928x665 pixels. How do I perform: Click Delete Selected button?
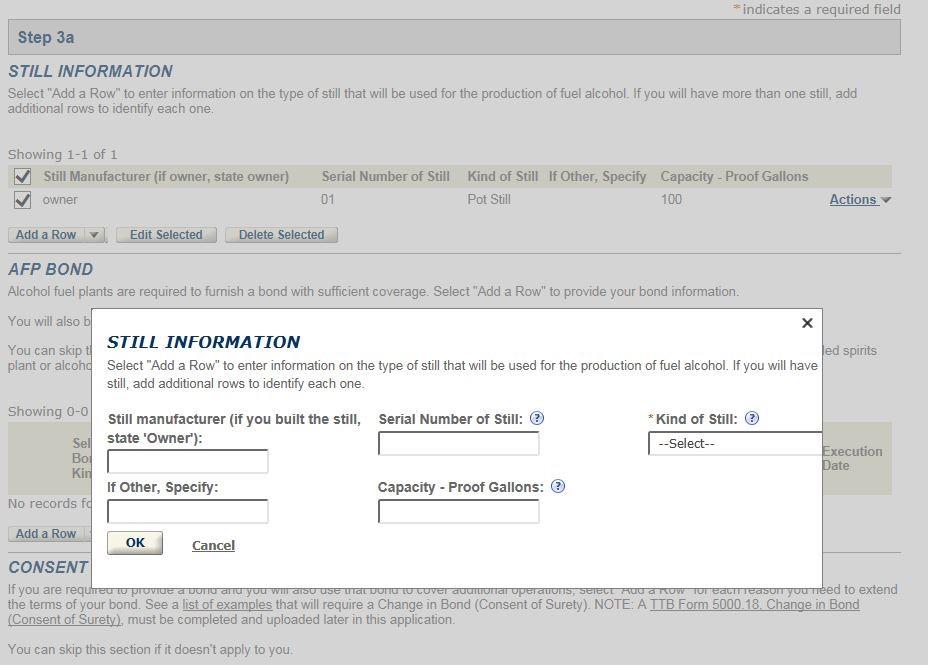[281, 235]
